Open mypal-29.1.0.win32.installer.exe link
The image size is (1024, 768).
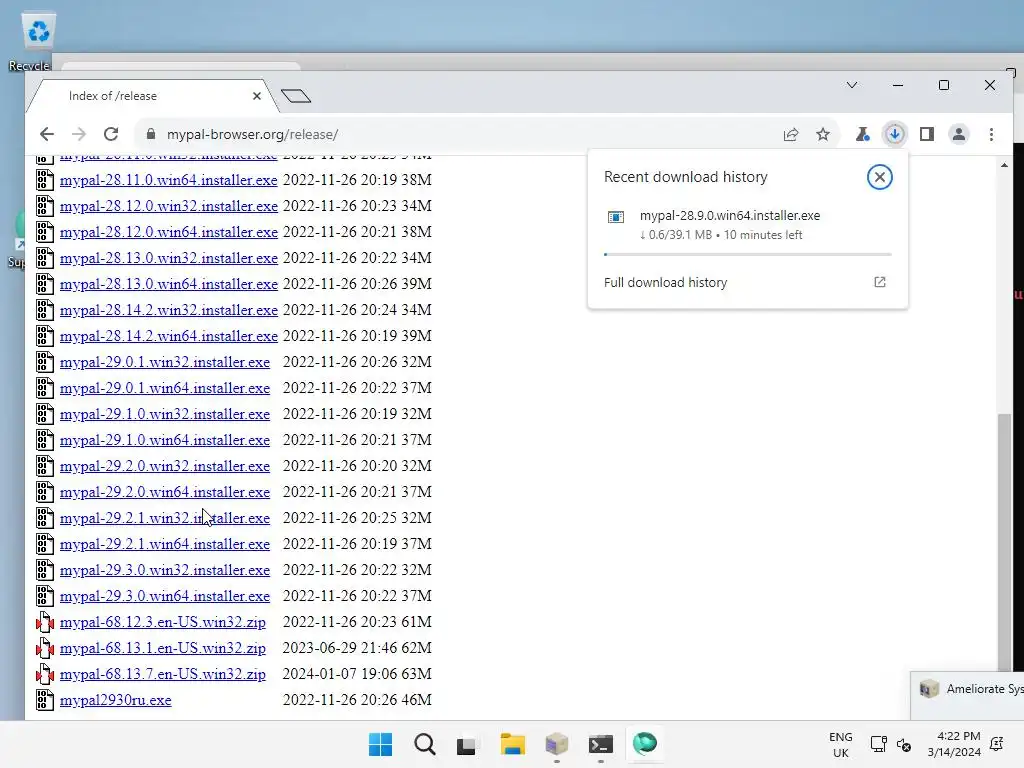coord(165,415)
